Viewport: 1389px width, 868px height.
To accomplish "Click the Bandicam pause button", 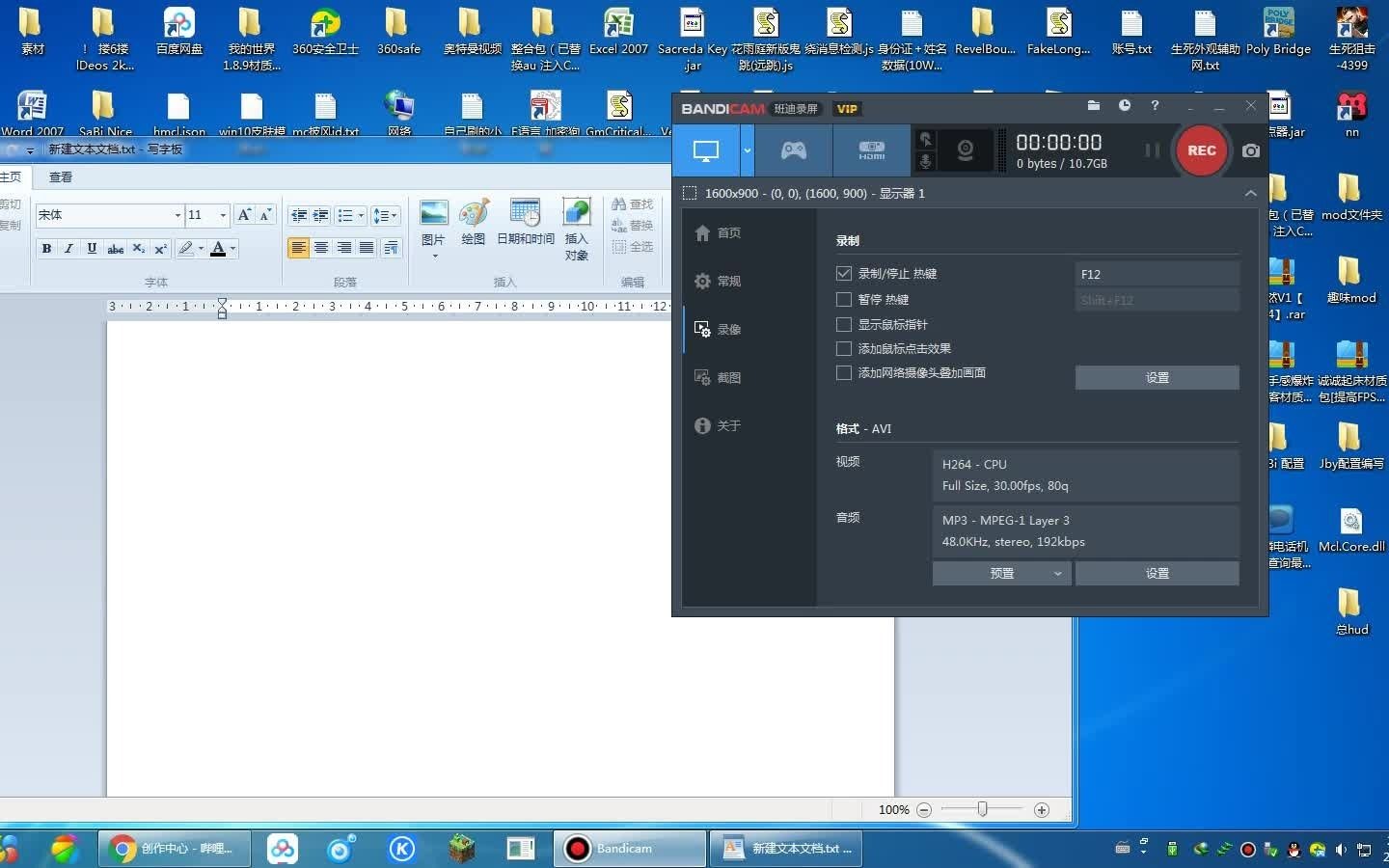I will point(1152,150).
